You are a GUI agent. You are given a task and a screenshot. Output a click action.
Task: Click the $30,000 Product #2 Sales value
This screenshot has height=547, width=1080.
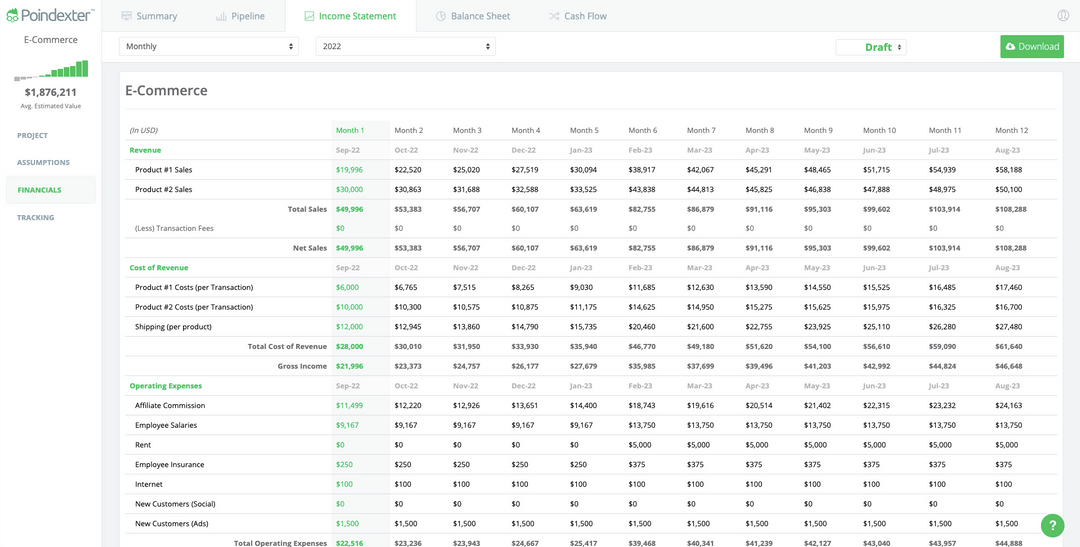point(349,189)
